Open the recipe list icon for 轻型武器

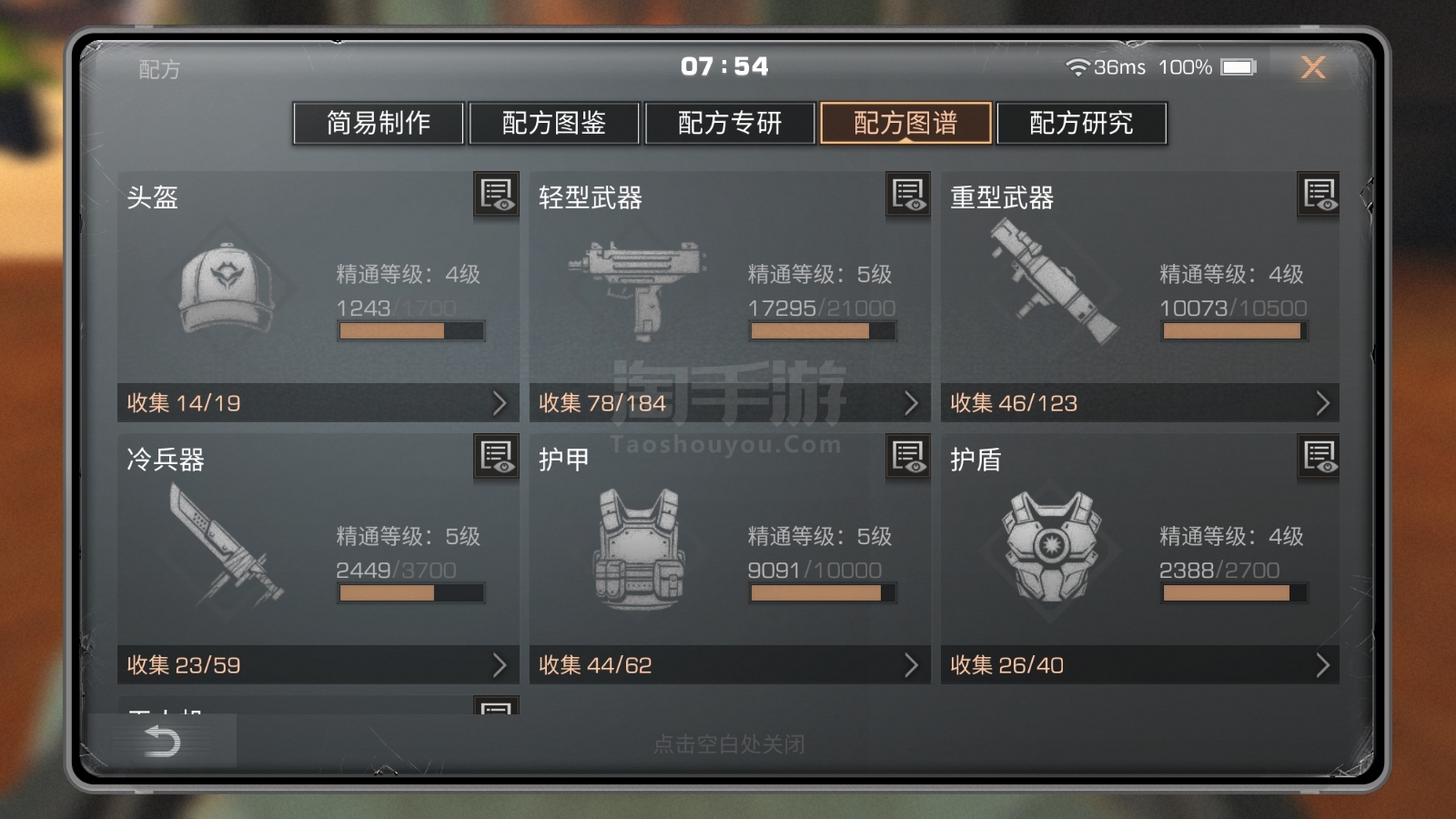pos(908,194)
